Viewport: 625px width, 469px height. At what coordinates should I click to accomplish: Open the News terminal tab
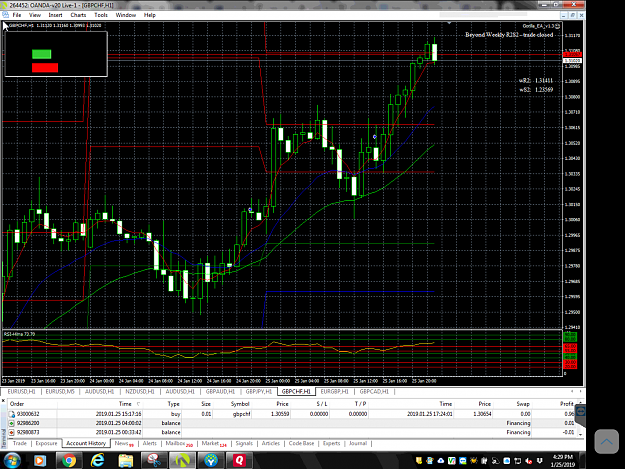tap(124, 443)
